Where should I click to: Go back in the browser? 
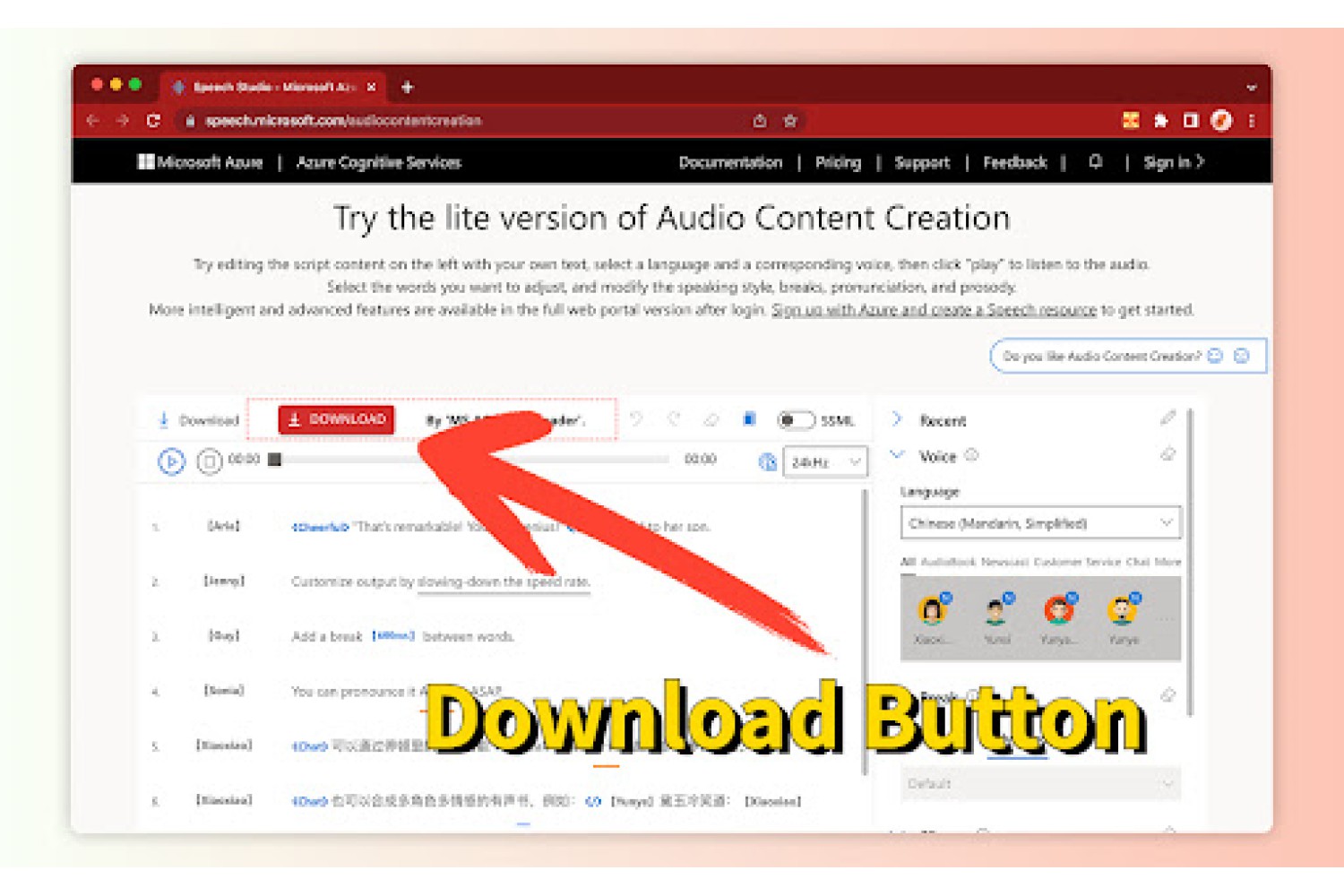click(x=93, y=120)
